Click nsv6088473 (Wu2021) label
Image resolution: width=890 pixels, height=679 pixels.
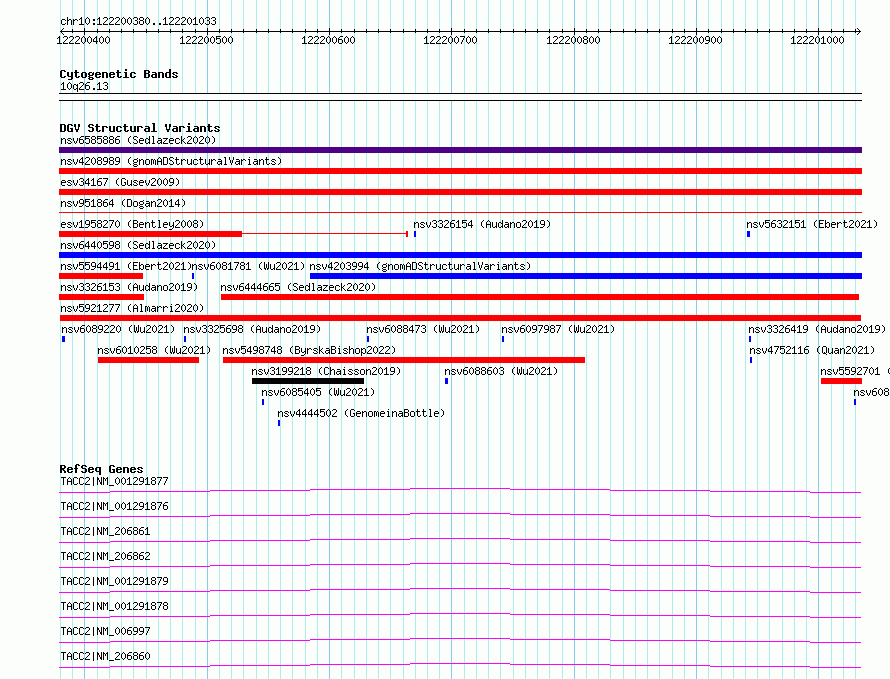click(423, 329)
